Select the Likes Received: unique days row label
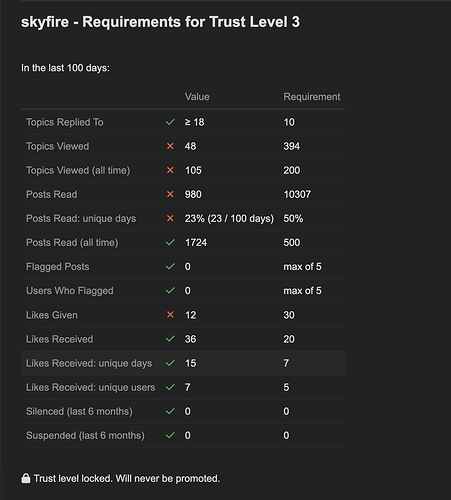Viewport: 451px width, 500px height. 89,363
